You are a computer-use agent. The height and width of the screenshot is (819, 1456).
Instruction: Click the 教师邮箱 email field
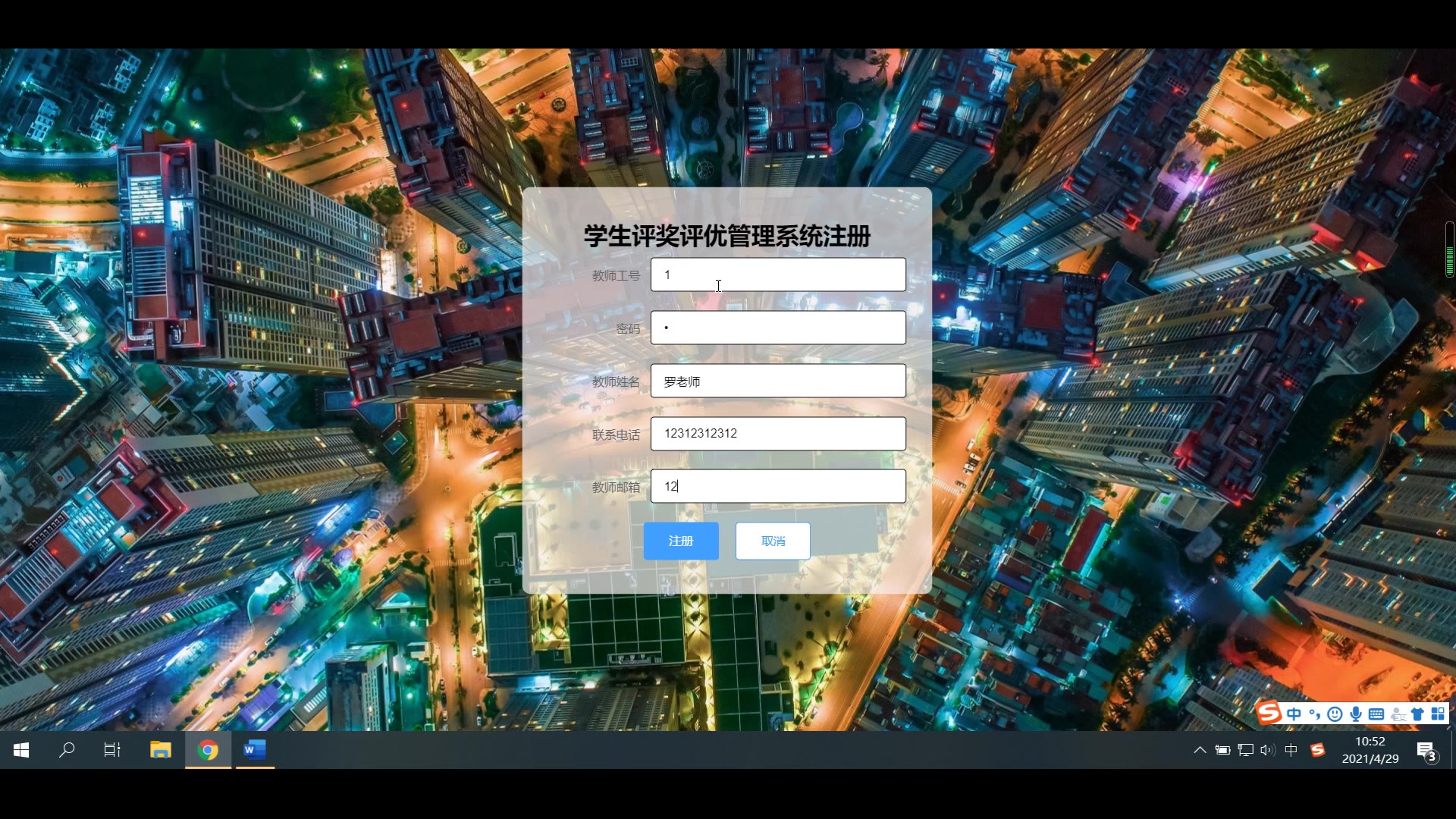[777, 486]
